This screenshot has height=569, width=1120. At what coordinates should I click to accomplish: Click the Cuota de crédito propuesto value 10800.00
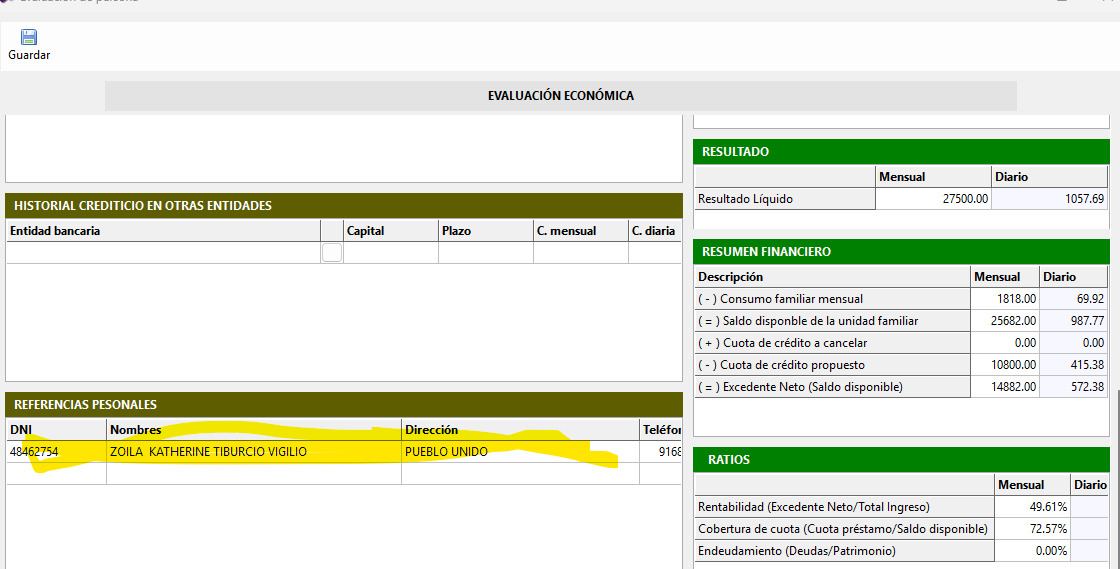tap(1004, 365)
